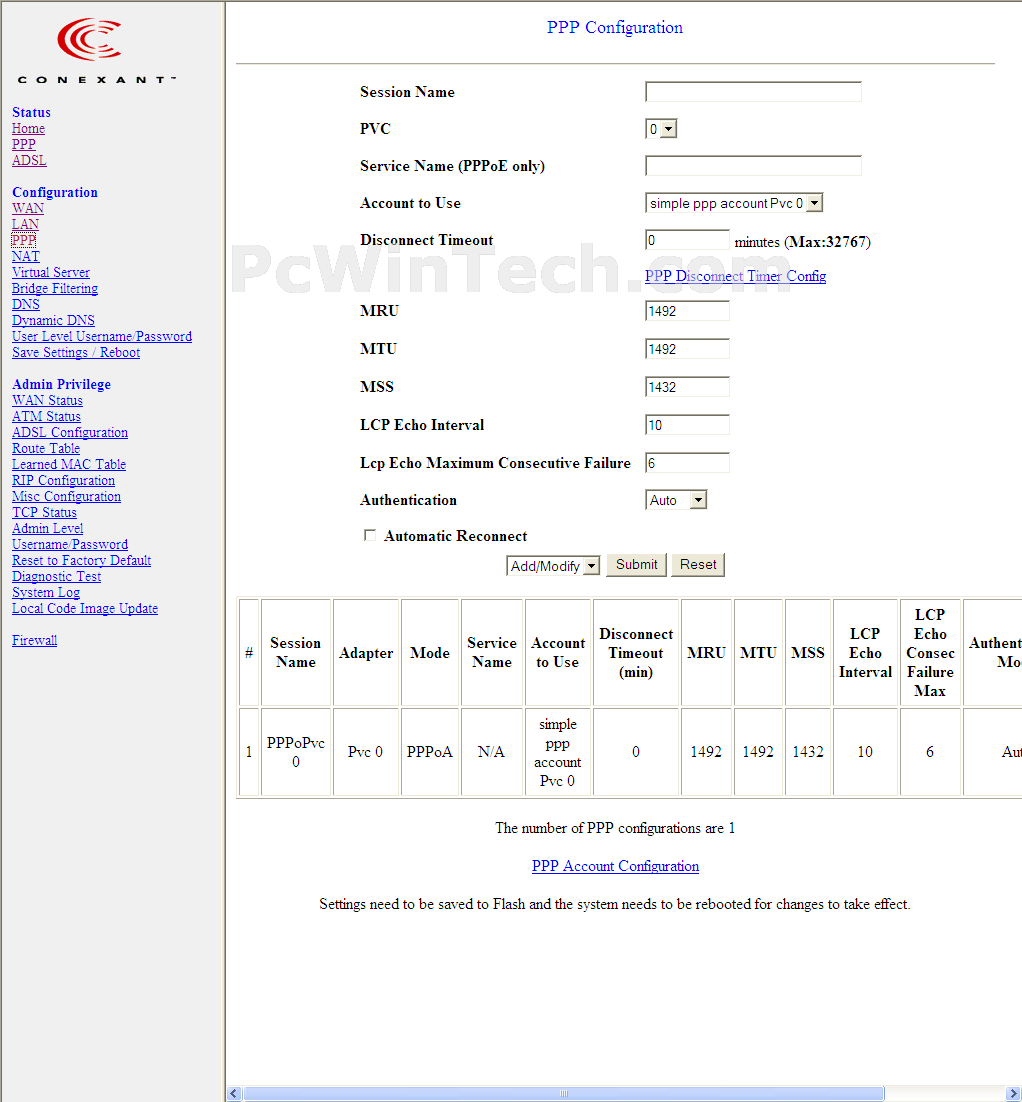Image resolution: width=1022 pixels, height=1102 pixels.
Task: Open the System Log link
Action: click(x=46, y=592)
